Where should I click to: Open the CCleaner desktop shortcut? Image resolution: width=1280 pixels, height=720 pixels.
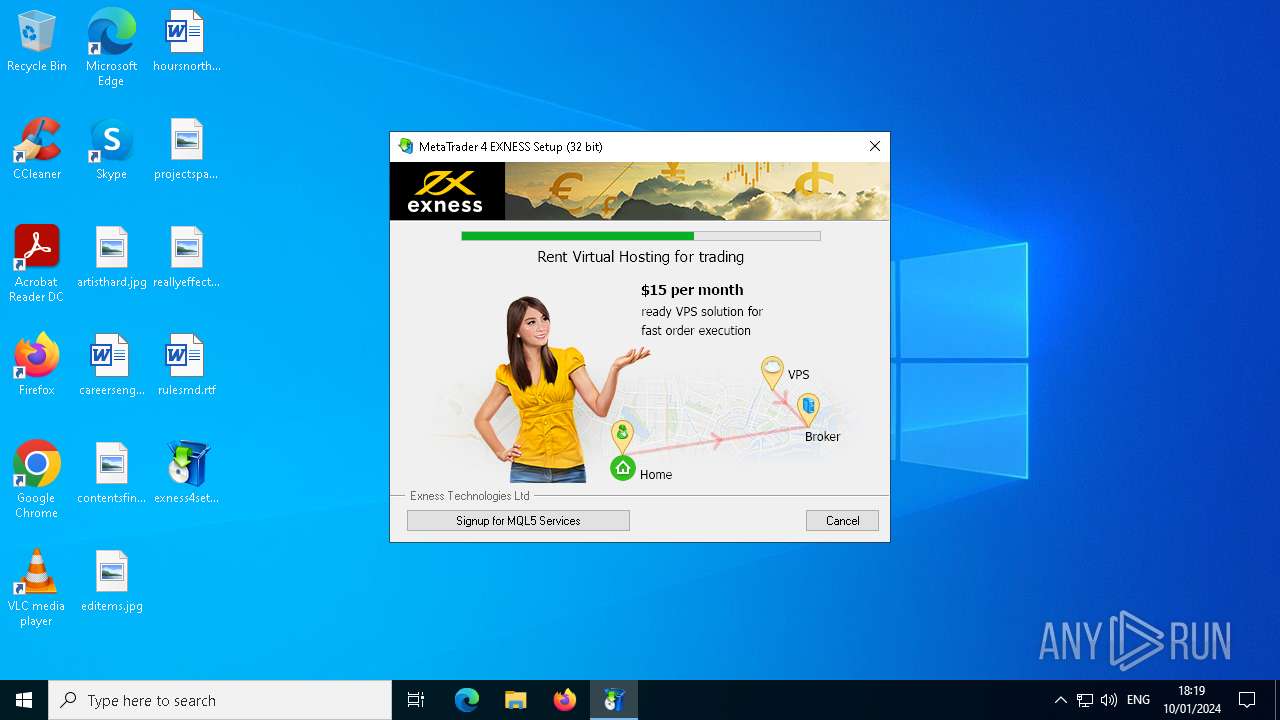coord(37,148)
